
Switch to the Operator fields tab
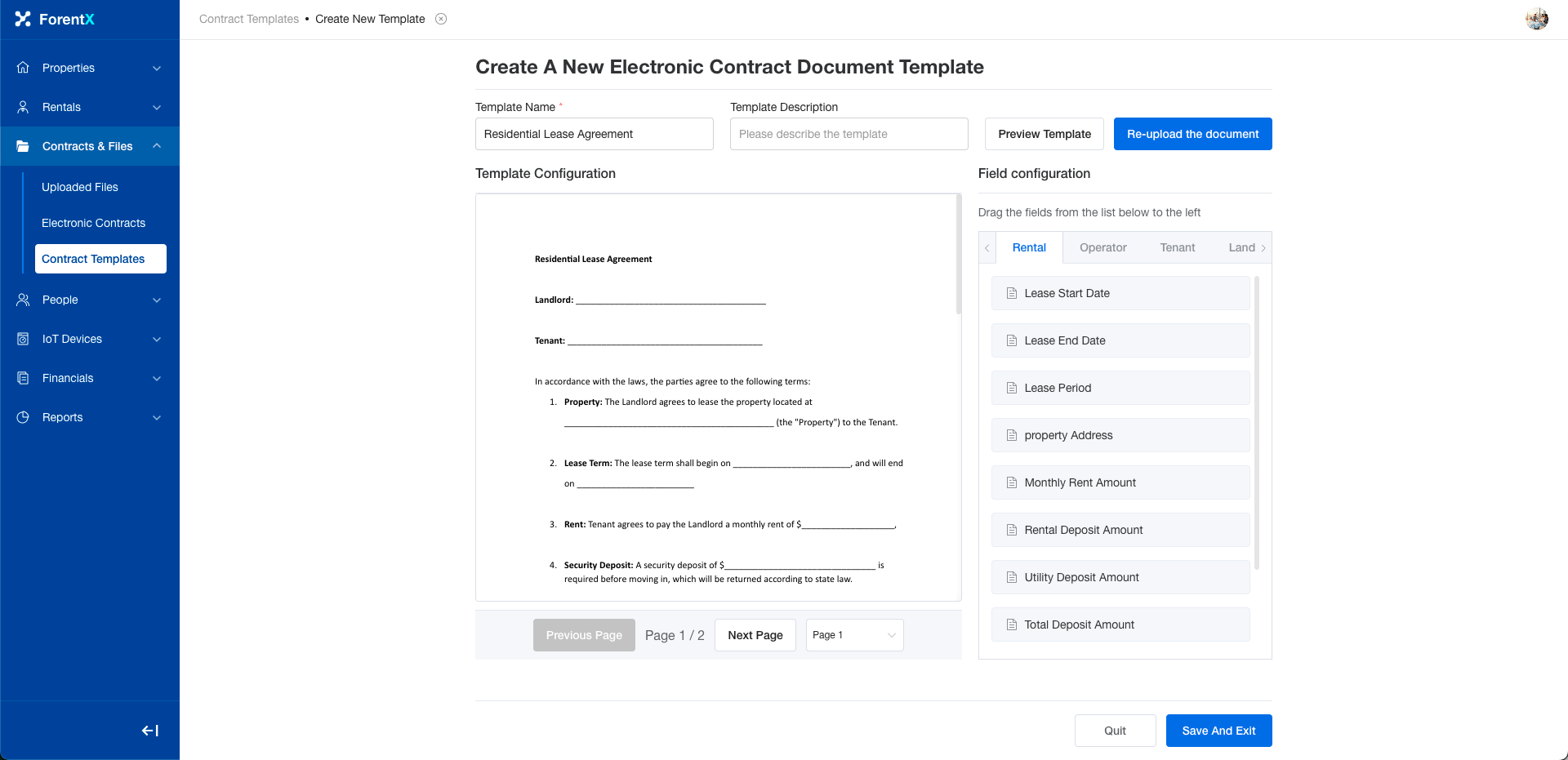tap(1102, 247)
